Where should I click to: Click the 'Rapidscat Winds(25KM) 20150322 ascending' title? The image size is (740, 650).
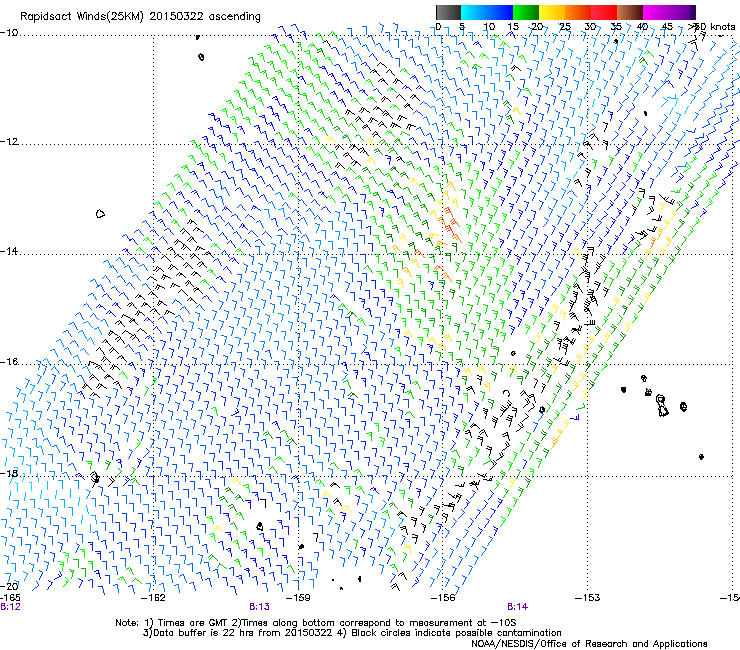[140, 17]
